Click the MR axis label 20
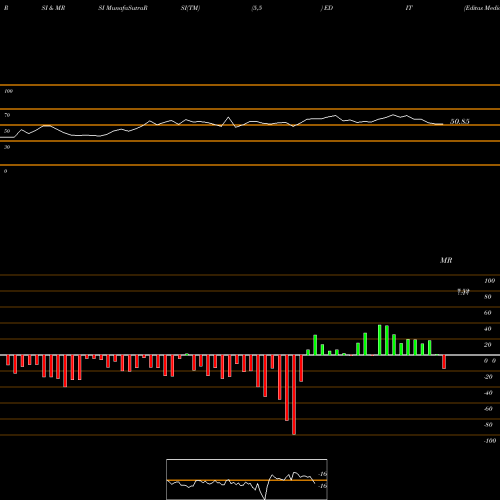Screen dimensions: 500x500 click(488, 345)
